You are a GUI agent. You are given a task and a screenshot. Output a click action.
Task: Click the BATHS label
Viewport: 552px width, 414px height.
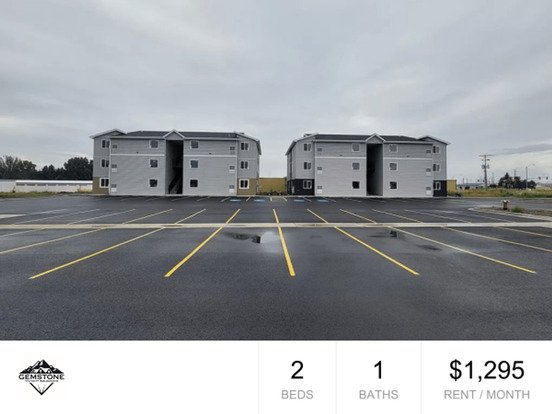pos(378,395)
